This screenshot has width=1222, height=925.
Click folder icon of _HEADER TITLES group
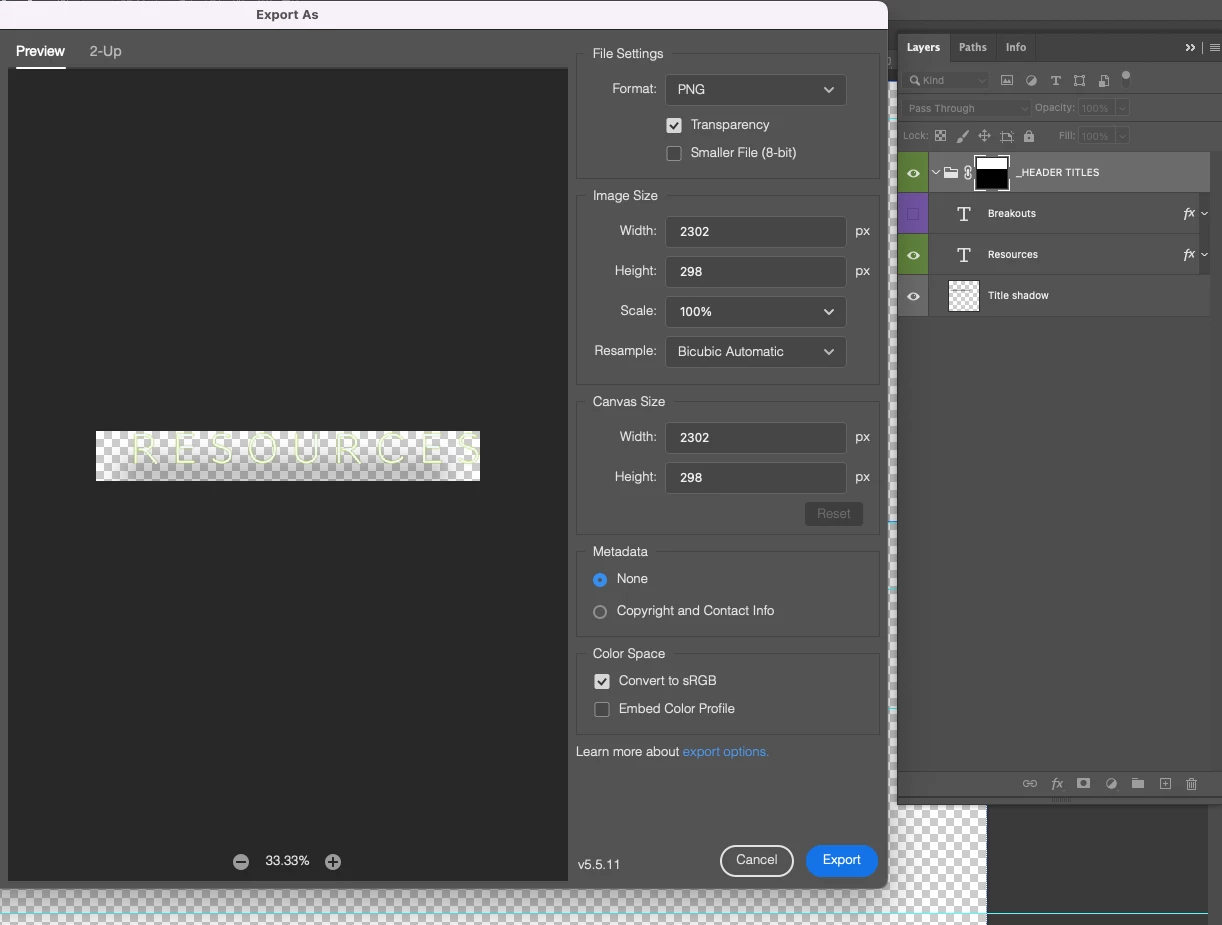pyautogui.click(x=951, y=173)
